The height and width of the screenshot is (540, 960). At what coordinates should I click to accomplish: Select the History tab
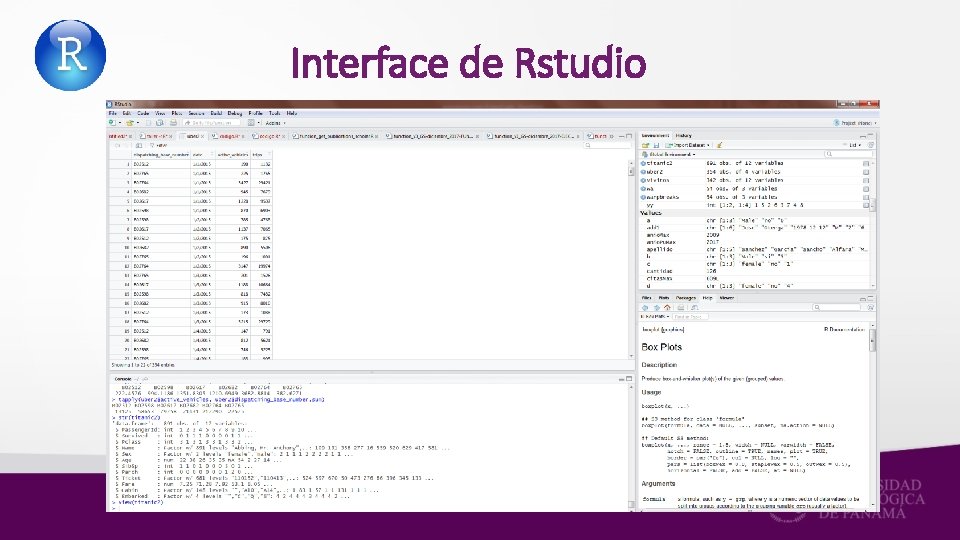684,135
